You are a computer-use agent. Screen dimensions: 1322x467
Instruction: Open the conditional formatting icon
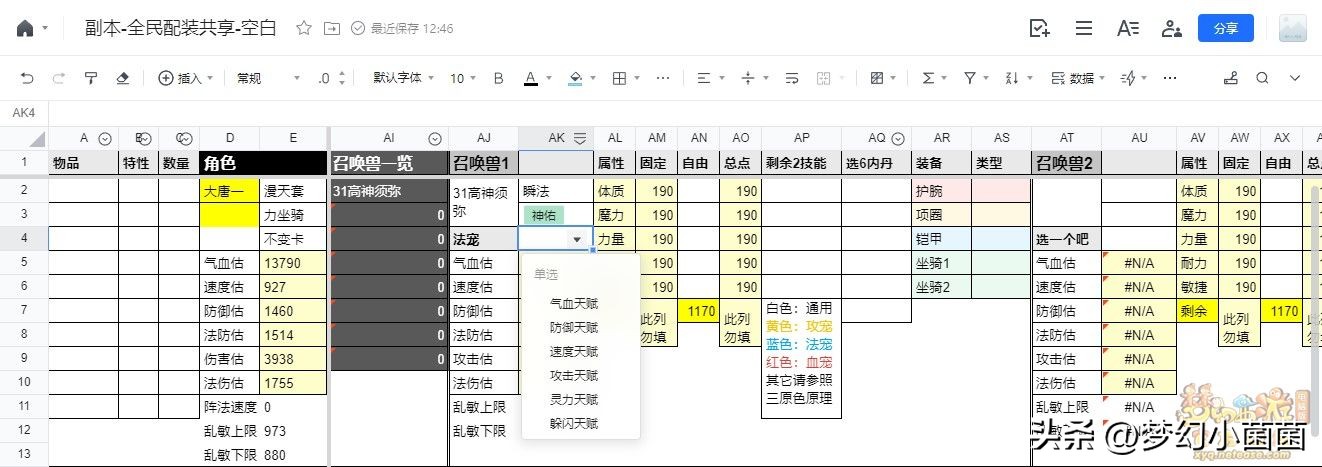coord(877,78)
